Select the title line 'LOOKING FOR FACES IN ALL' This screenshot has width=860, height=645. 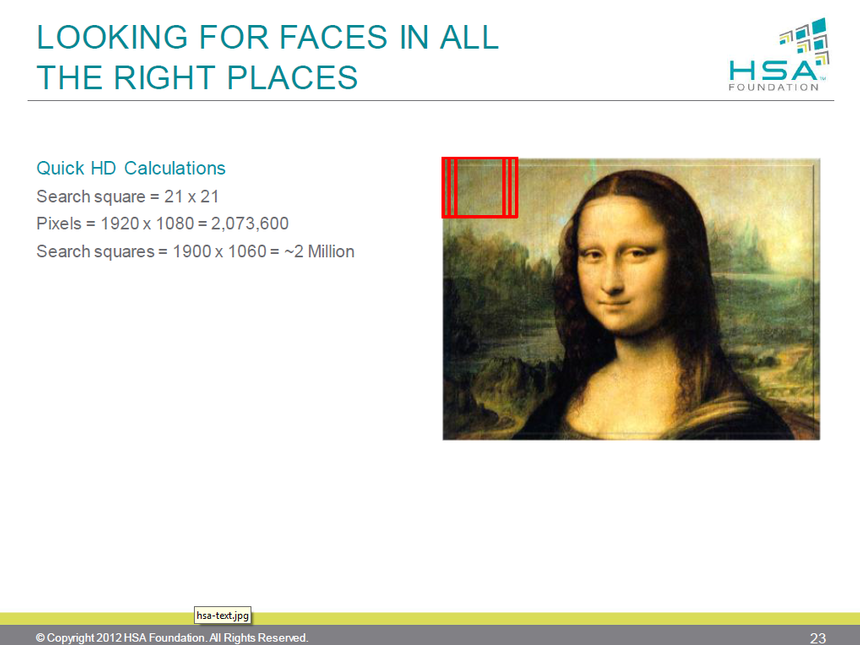pyautogui.click(x=267, y=37)
